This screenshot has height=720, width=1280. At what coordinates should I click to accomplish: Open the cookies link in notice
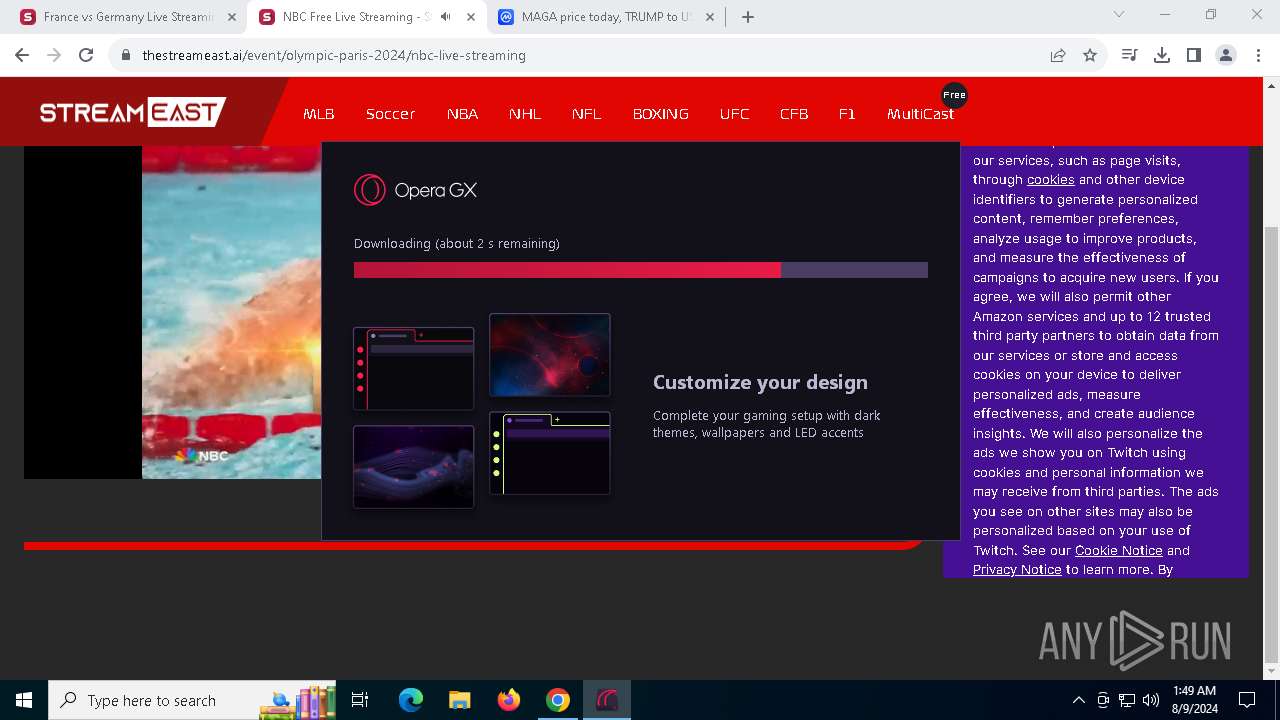point(1050,180)
